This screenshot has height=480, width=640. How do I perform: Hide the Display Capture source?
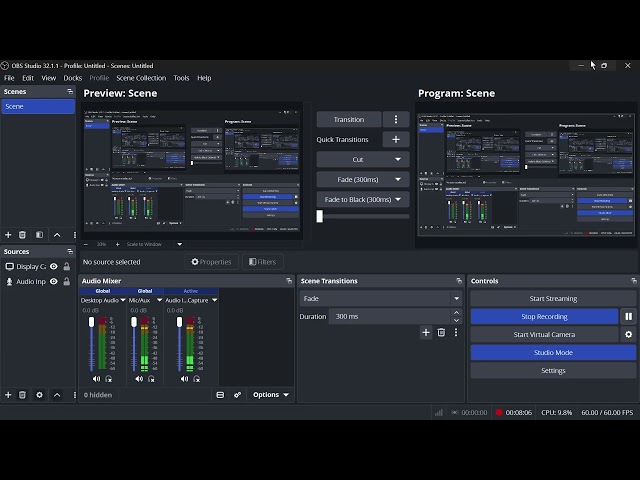click(x=53, y=267)
